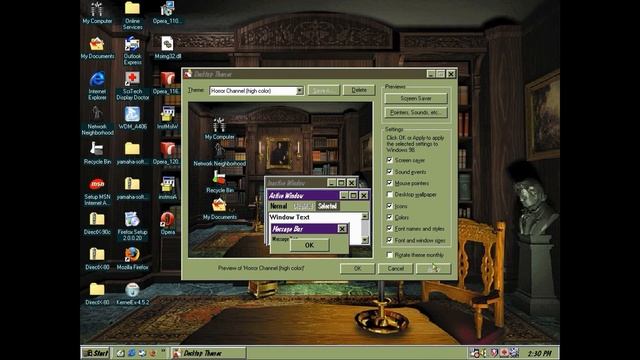The height and width of the screenshot is (360, 640).
Task: Expand the Quick Launch overflow chevrons
Action: click(x=163, y=351)
